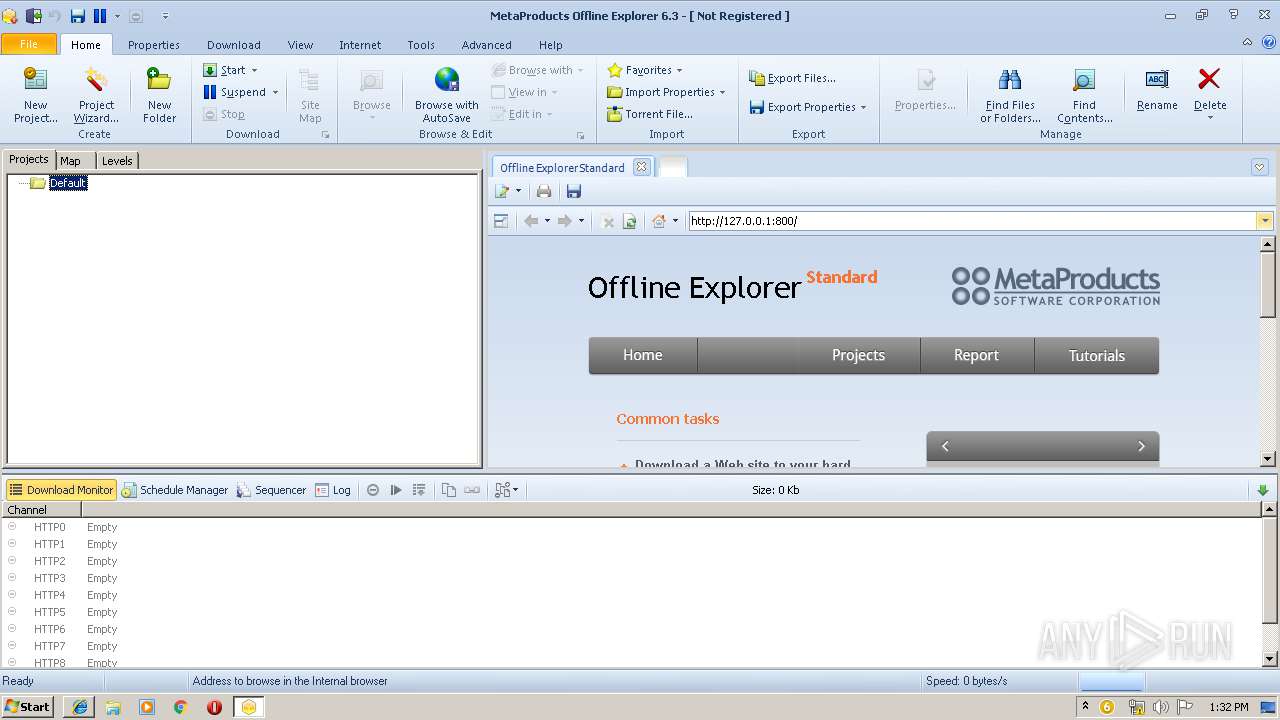This screenshot has height=720, width=1280.
Task: Expand the browser tab list dropdown
Action: (x=1259, y=167)
